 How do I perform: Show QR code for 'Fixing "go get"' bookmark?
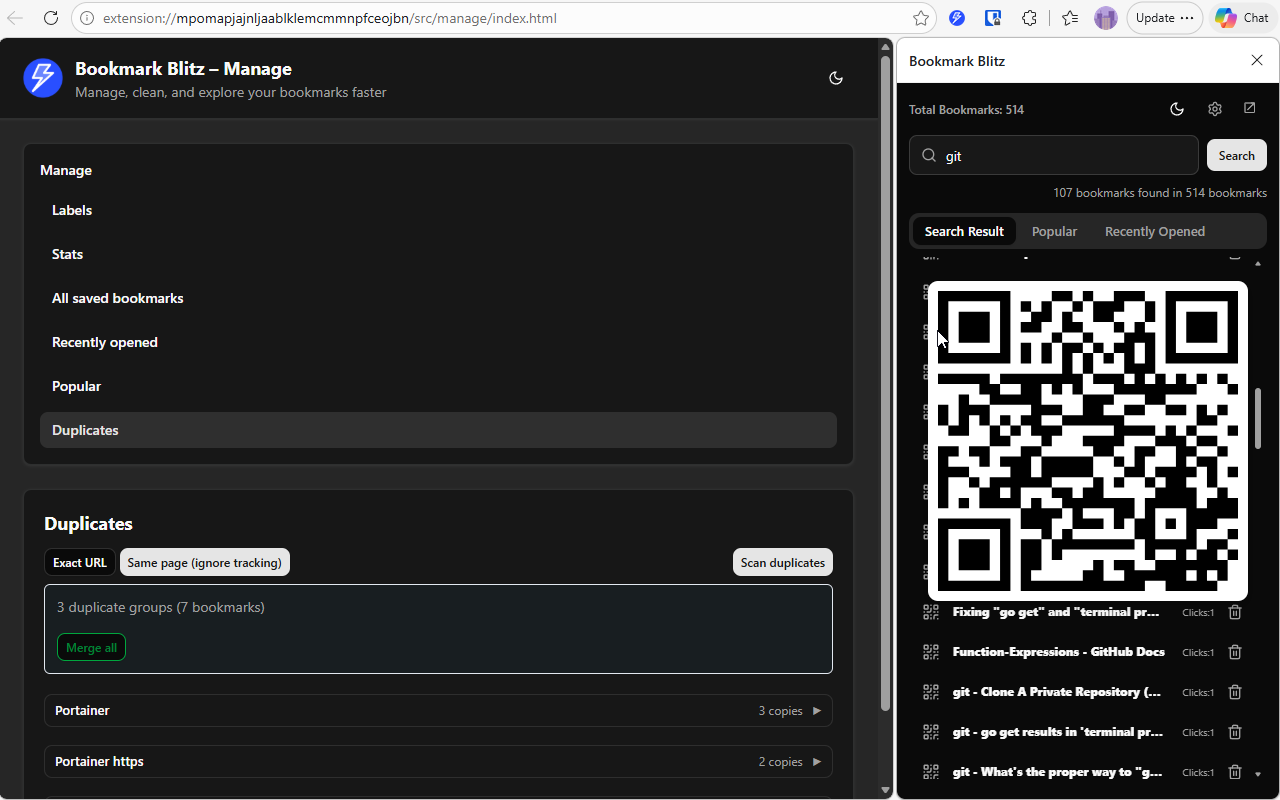click(931, 612)
